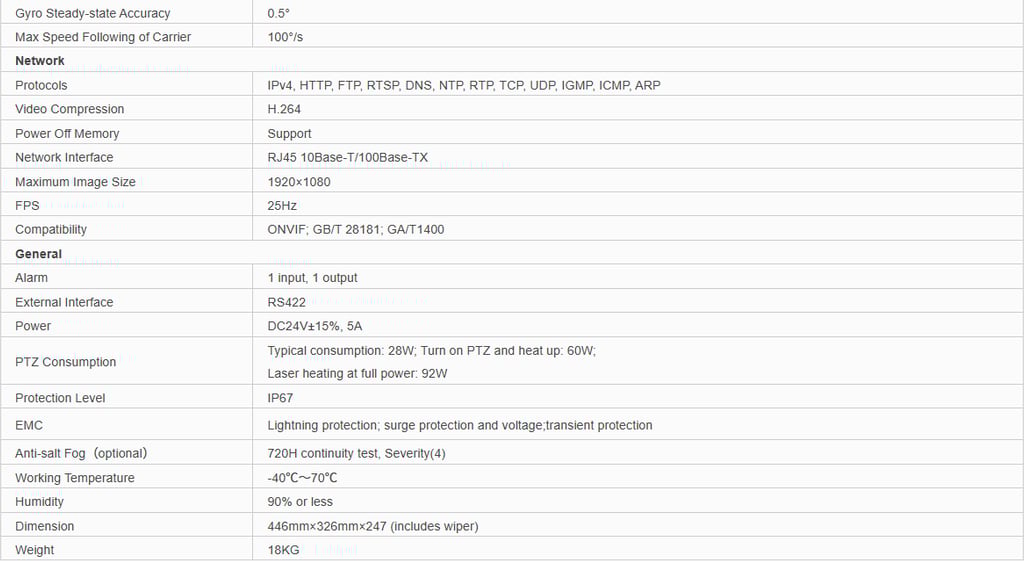
Task: Click the Network section header
Action: pos(40,61)
